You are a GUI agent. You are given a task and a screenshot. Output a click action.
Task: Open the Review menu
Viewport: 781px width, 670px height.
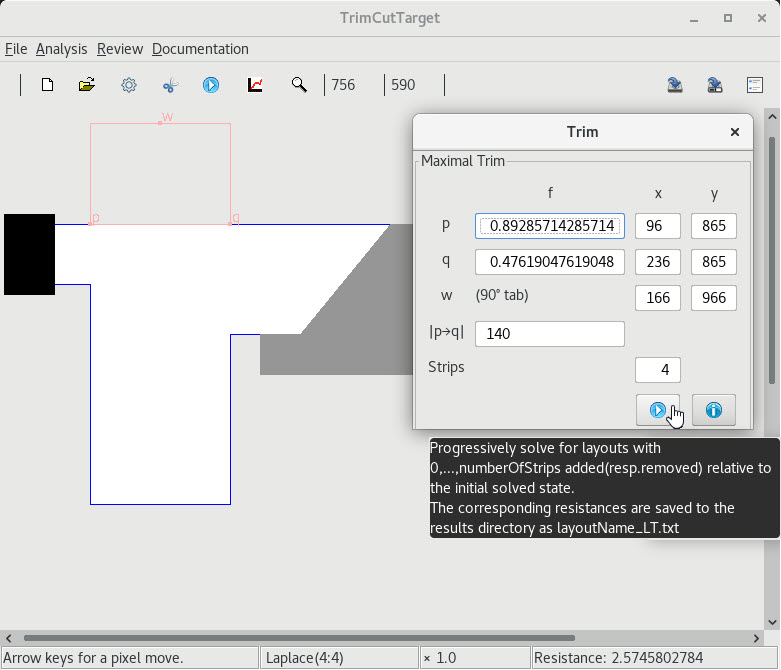point(120,49)
